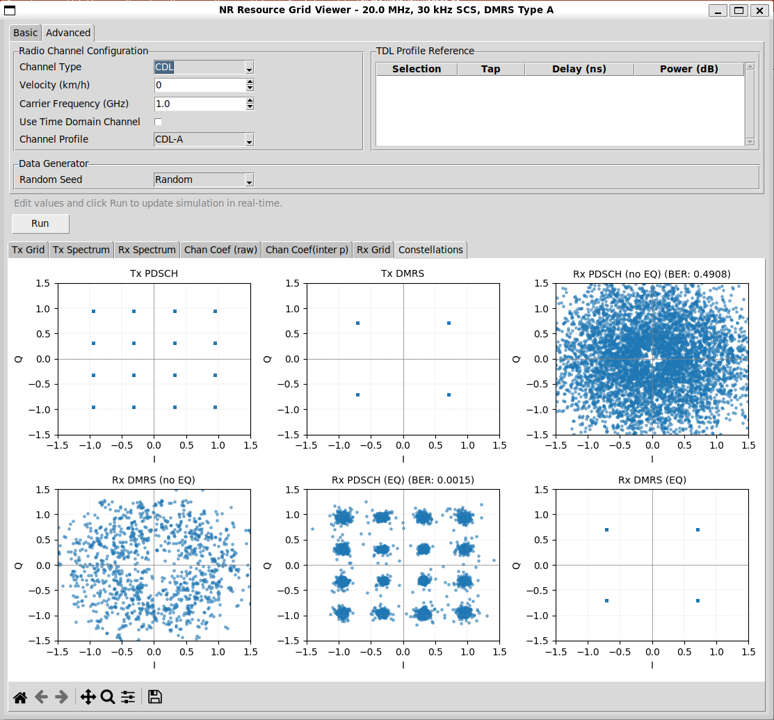The height and width of the screenshot is (720, 774).
Task: Increment the Carrier Frequency spinner up arrow
Action: (x=249, y=101)
